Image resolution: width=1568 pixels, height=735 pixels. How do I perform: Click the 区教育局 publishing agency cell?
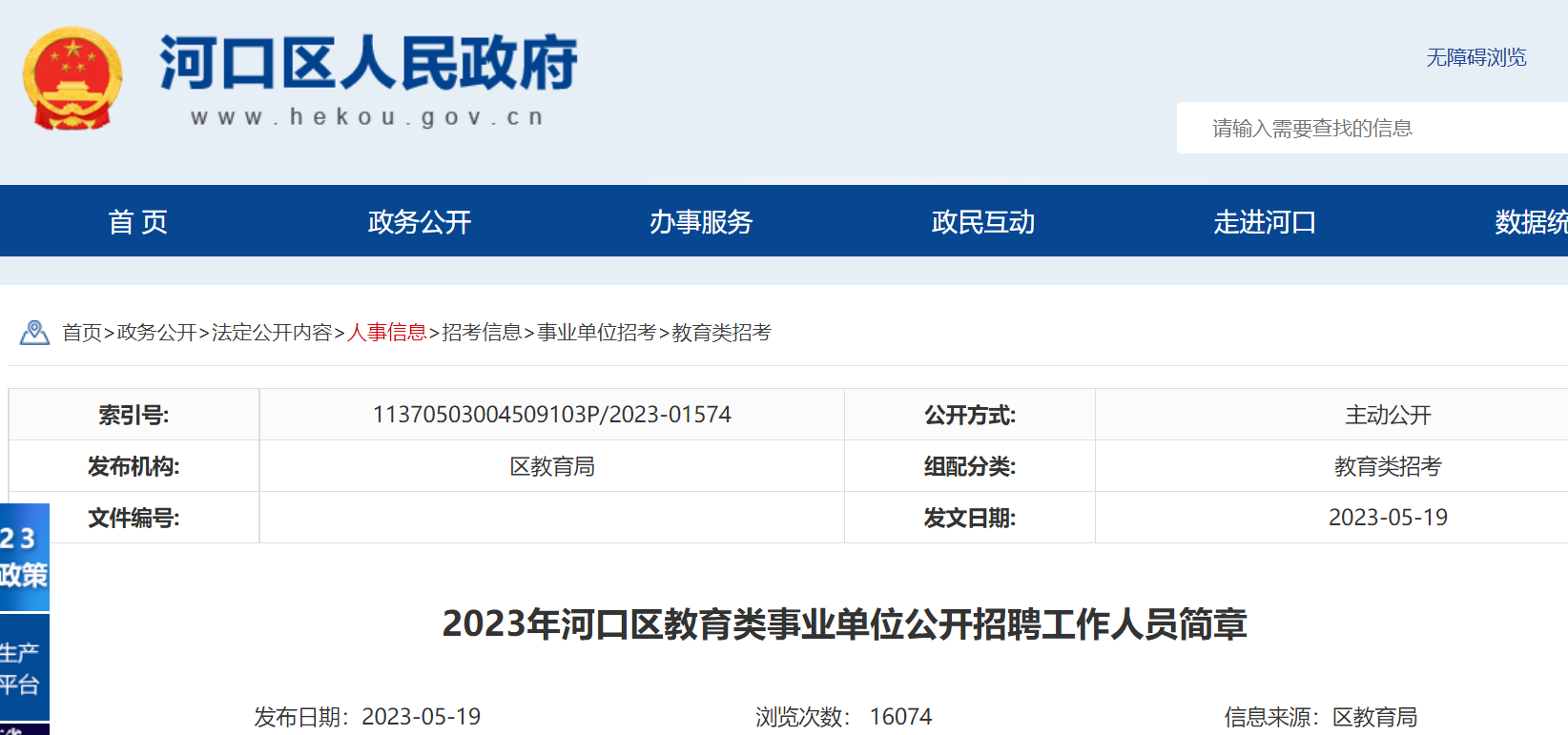click(x=552, y=466)
